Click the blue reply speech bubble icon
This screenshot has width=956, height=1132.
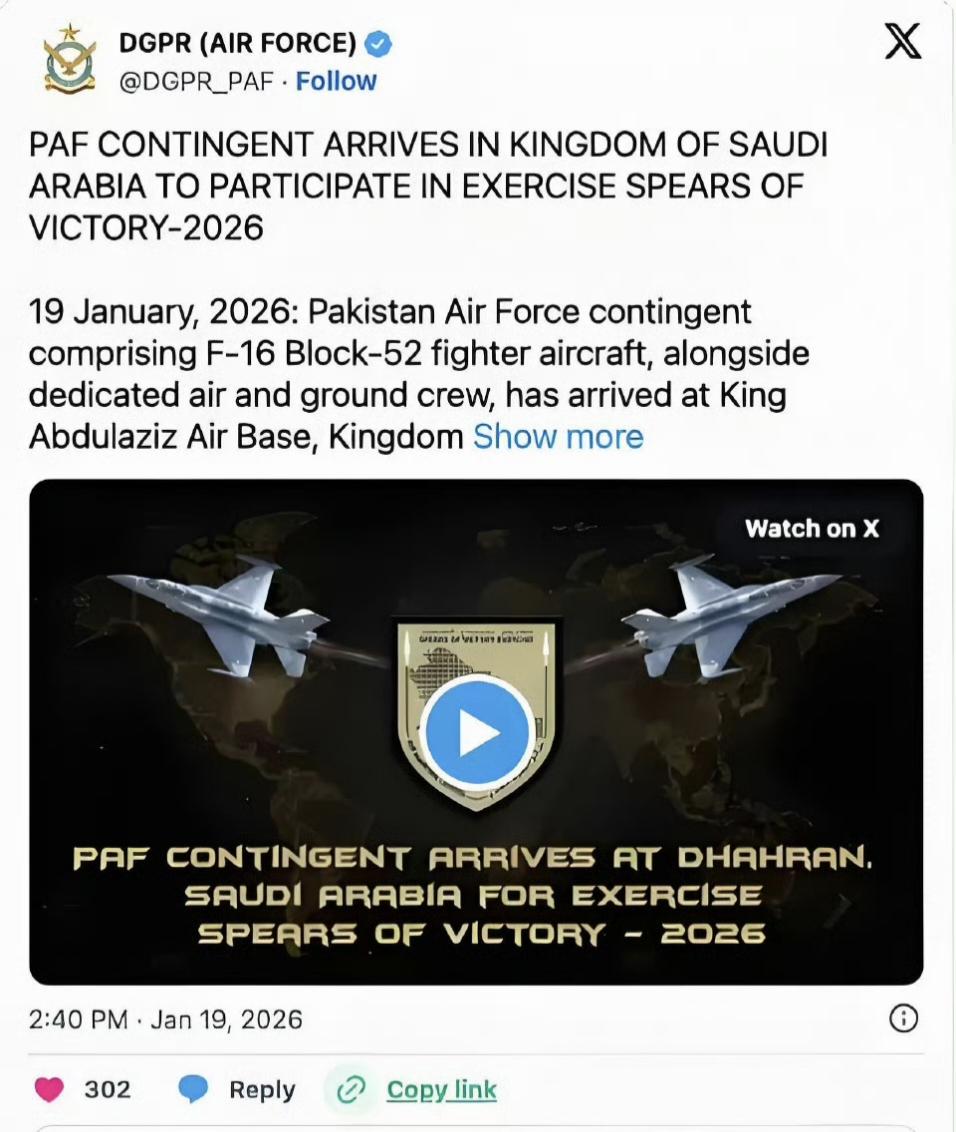(193, 1089)
